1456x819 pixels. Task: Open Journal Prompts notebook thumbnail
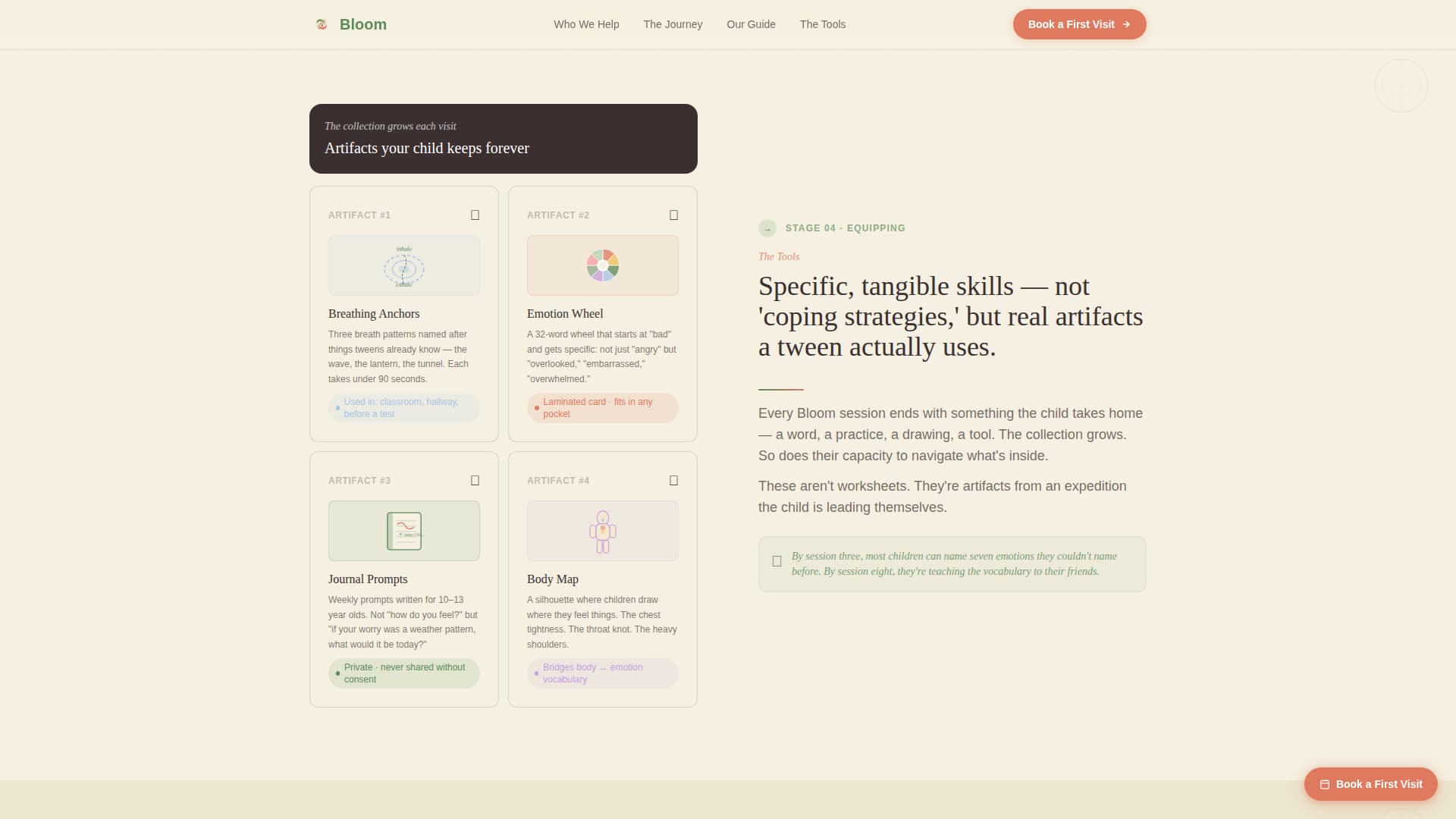(x=404, y=531)
